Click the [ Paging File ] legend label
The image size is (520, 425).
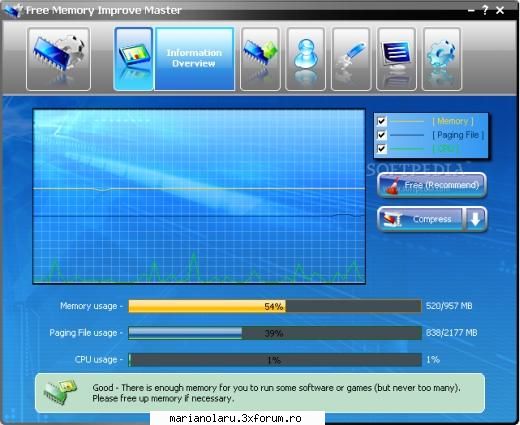click(x=458, y=135)
